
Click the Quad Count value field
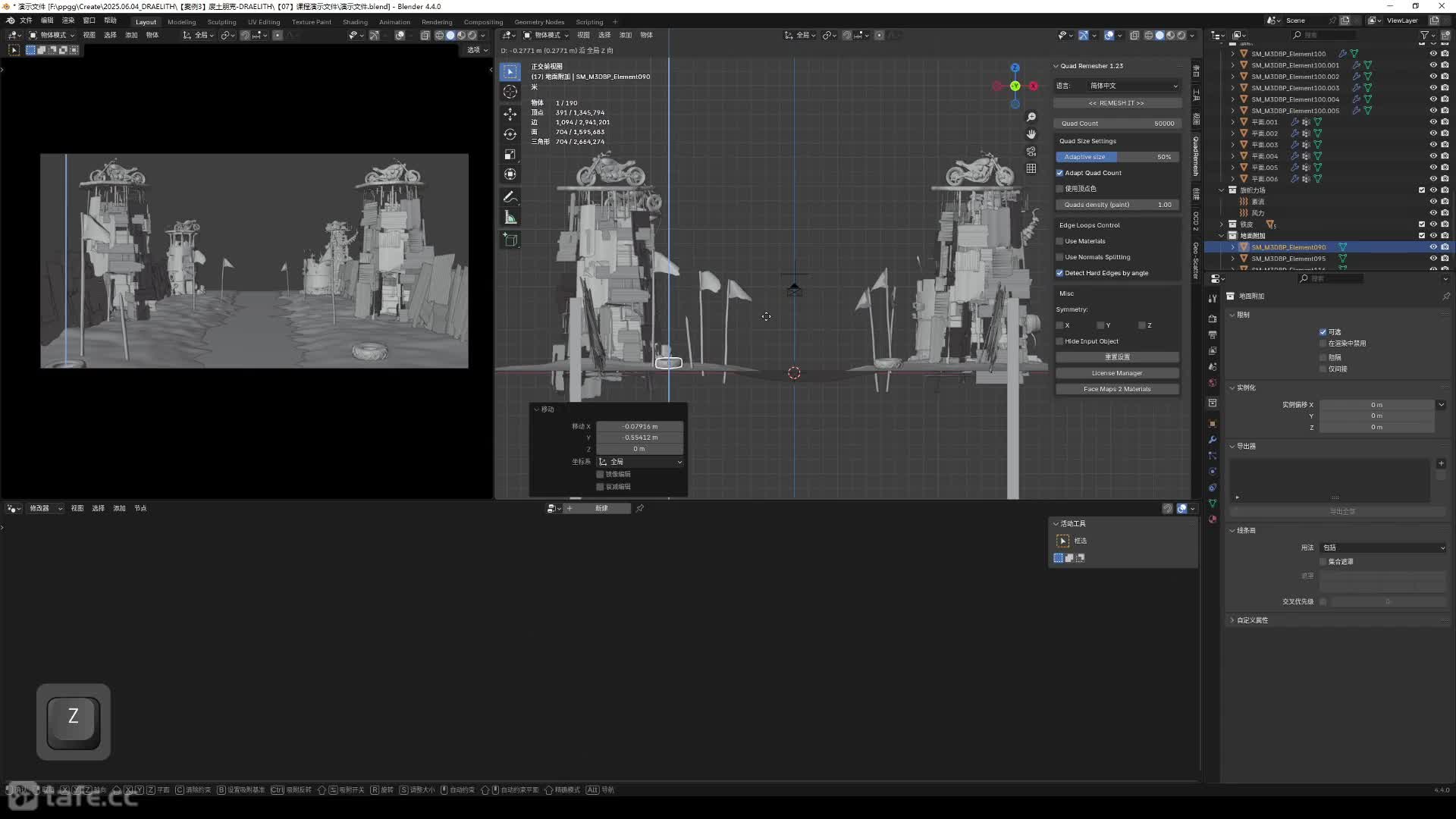tap(1117, 124)
